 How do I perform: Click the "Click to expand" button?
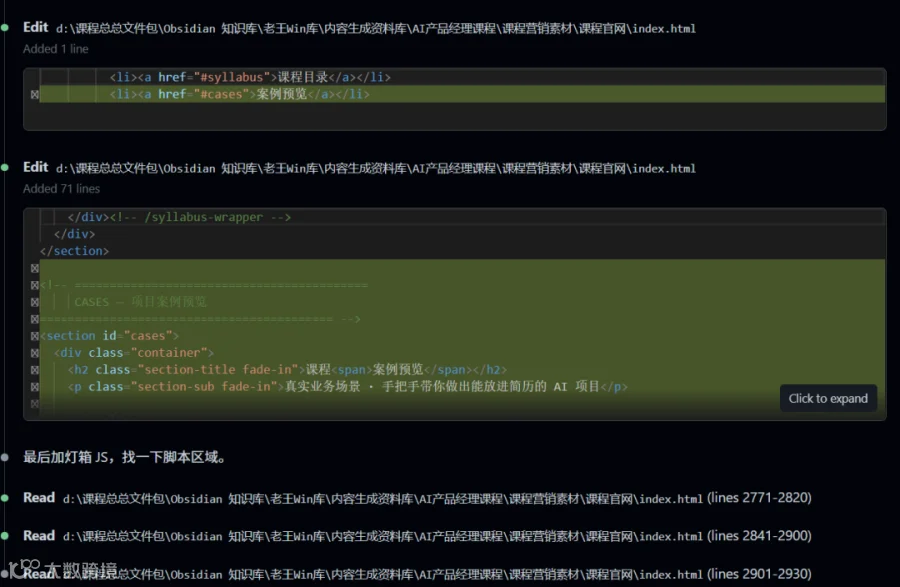coord(828,398)
